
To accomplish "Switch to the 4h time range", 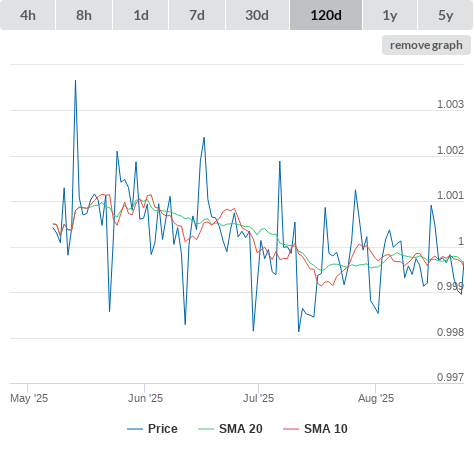I will click(27, 15).
